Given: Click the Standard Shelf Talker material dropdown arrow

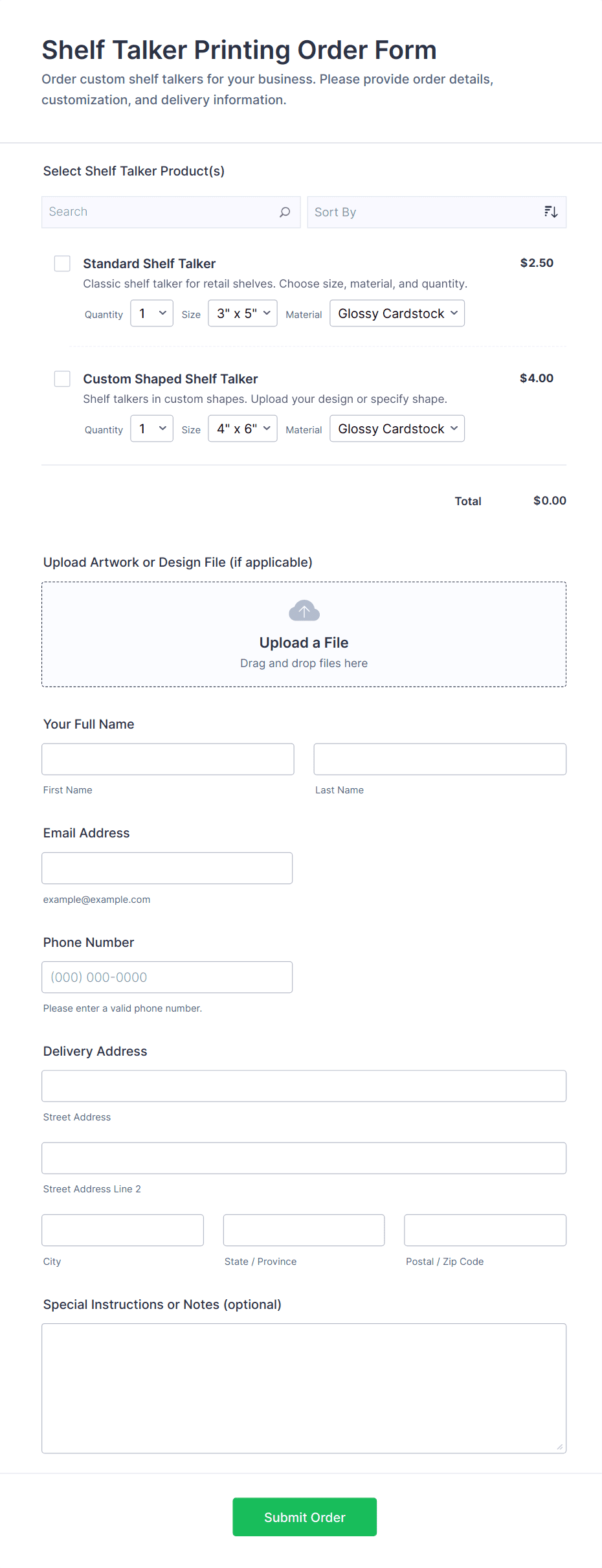Looking at the screenshot, I should [x=452, y=313].
